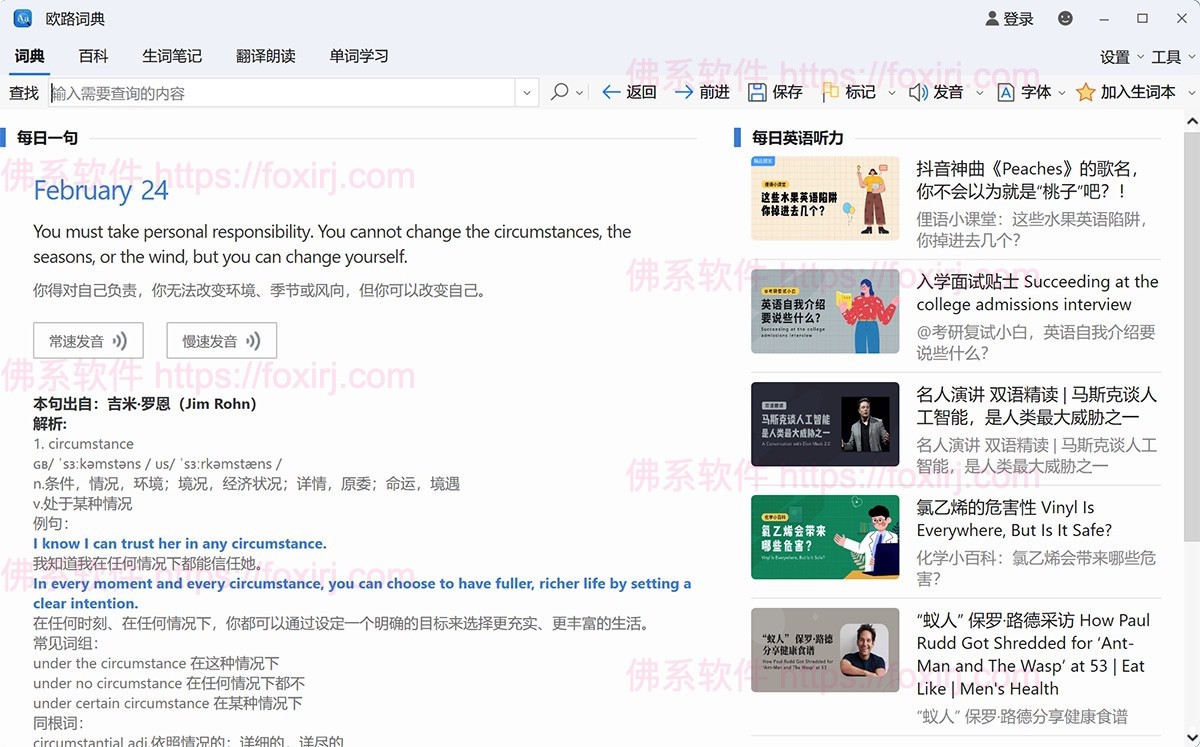This screenshot has height=747, width=1200.
Task: Click the magnifier search icon
Action: point(560,92)
